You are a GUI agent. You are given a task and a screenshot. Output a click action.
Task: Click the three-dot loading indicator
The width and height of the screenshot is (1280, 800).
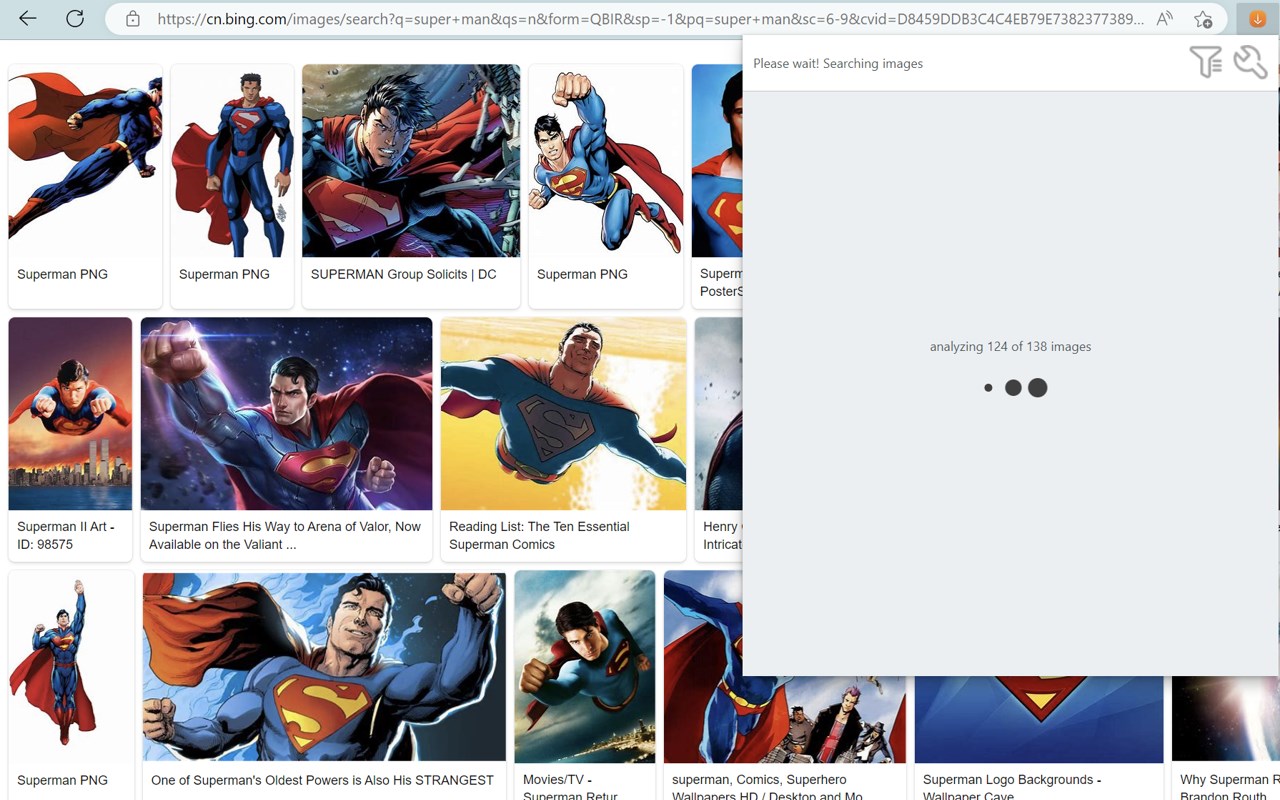1015,387
